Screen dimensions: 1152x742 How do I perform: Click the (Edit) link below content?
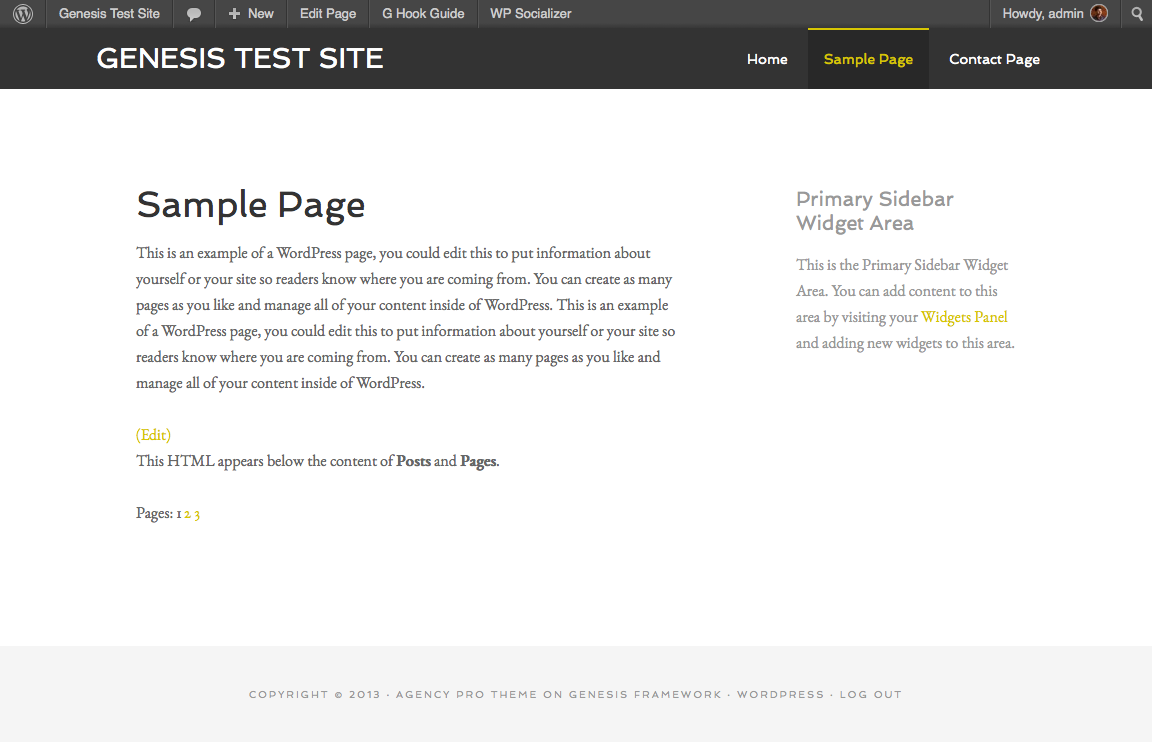(153, 435)
